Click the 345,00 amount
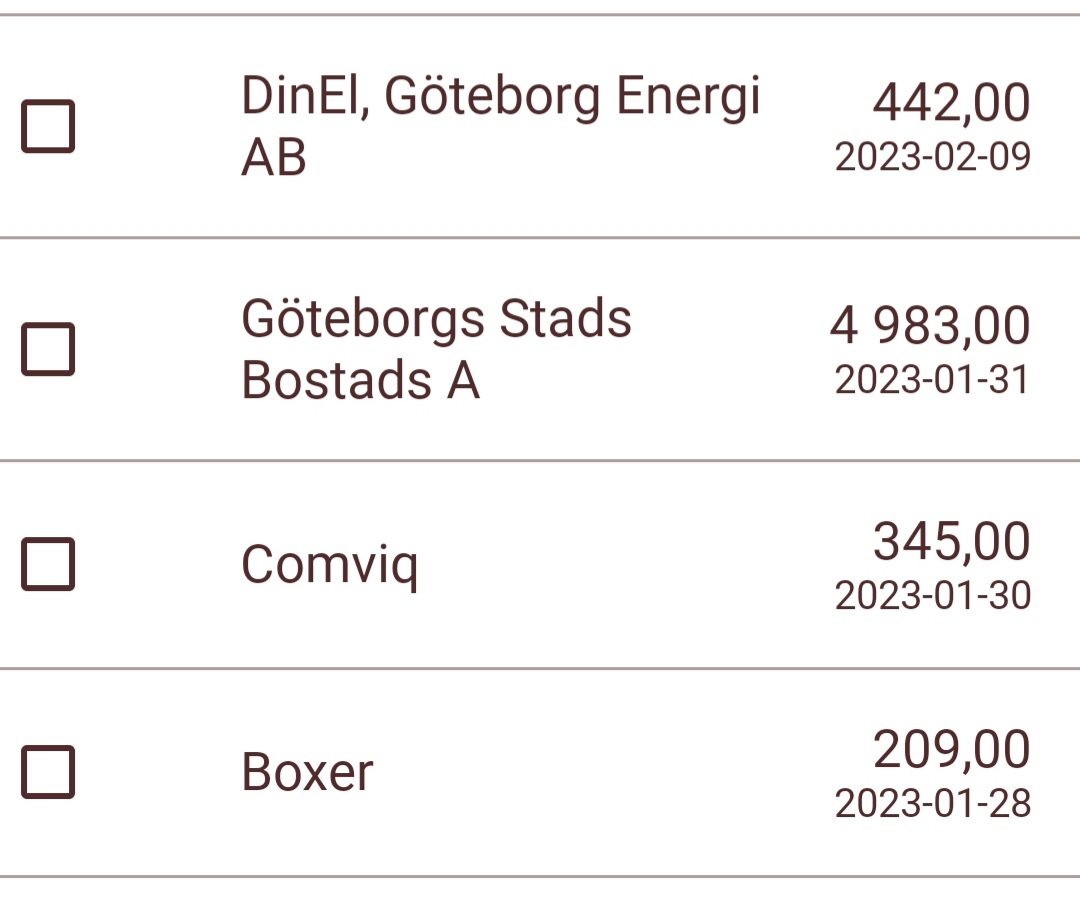The height and width of the screenshot is (902, 1080). pyautogui.click(x=951, y=541)
